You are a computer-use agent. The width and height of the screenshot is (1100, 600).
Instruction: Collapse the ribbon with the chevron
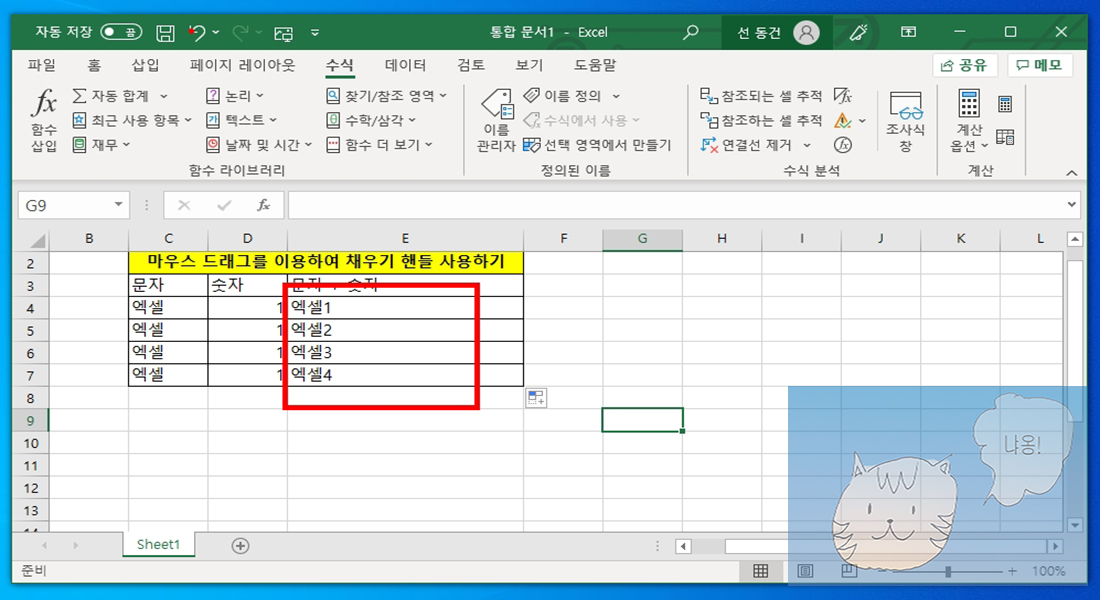tap(1072, 173)
